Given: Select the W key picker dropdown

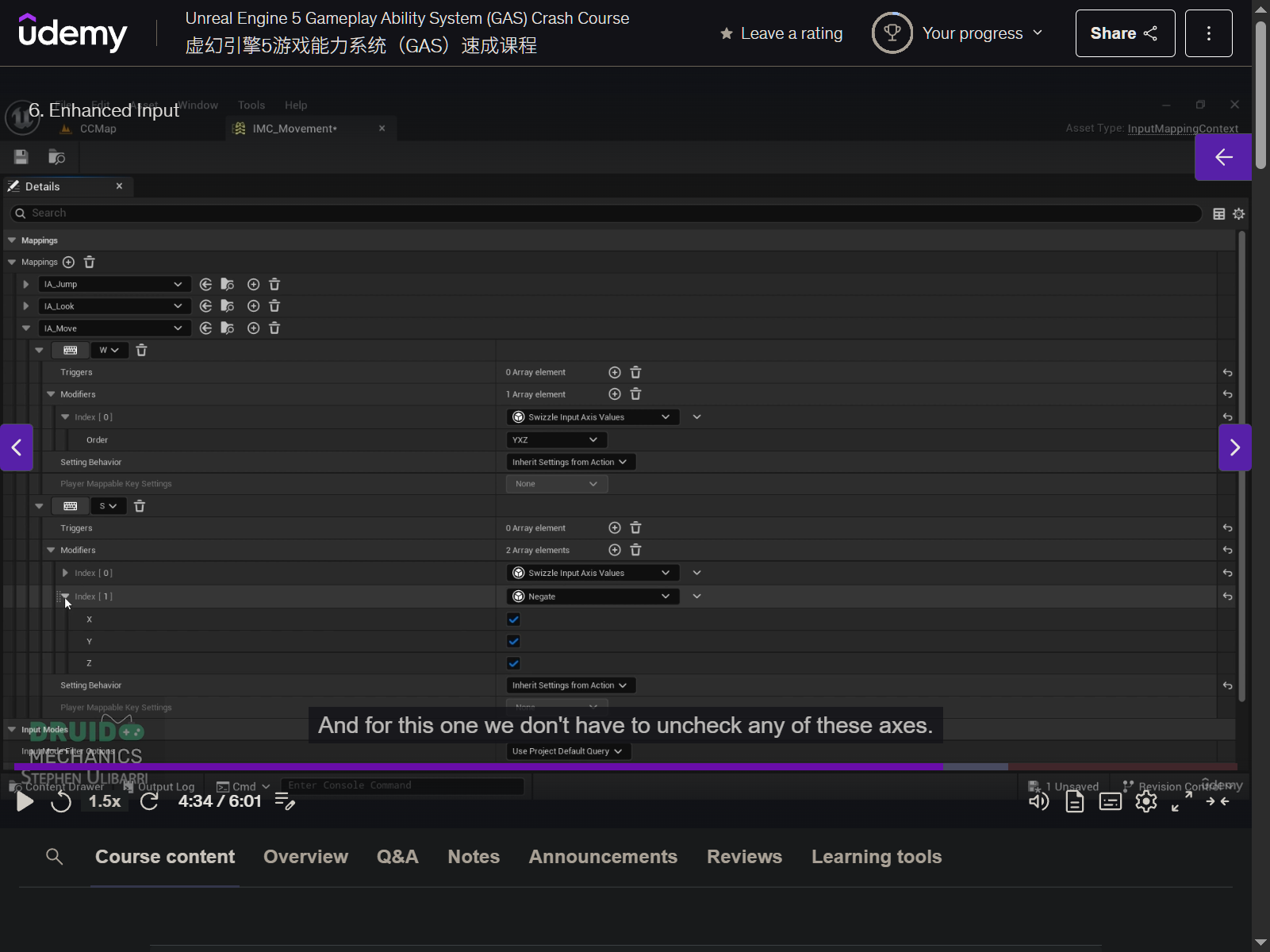Looking at the screenshot, I should [109, 350].
